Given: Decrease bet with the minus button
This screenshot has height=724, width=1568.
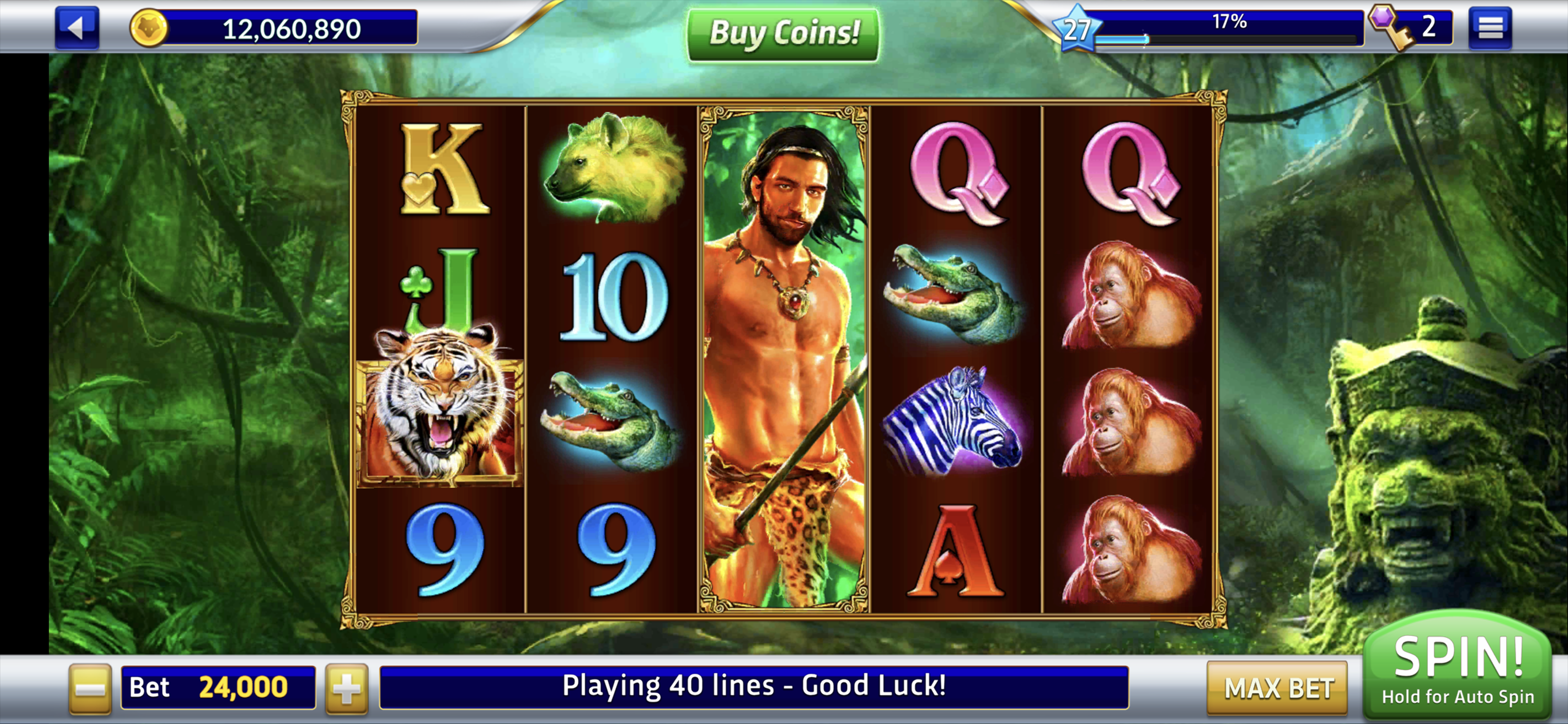Looking at the screenshot, I should 90,688.
